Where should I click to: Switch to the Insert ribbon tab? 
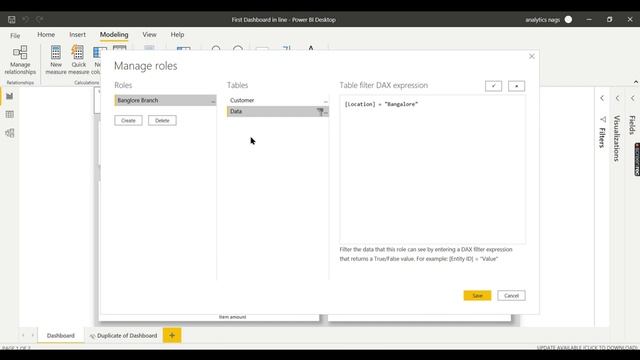point(78,35)
